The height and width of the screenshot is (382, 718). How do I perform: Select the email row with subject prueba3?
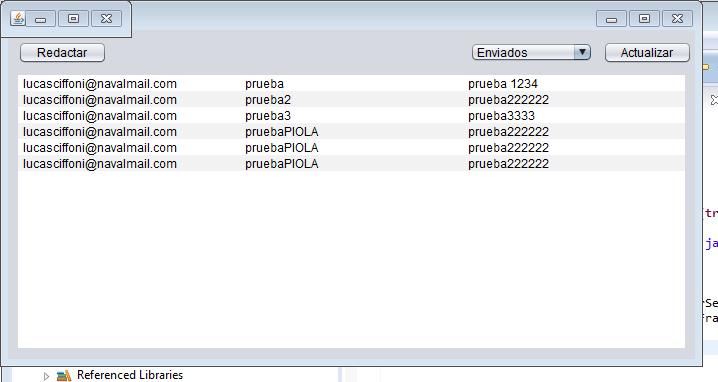tap(351, 115)
